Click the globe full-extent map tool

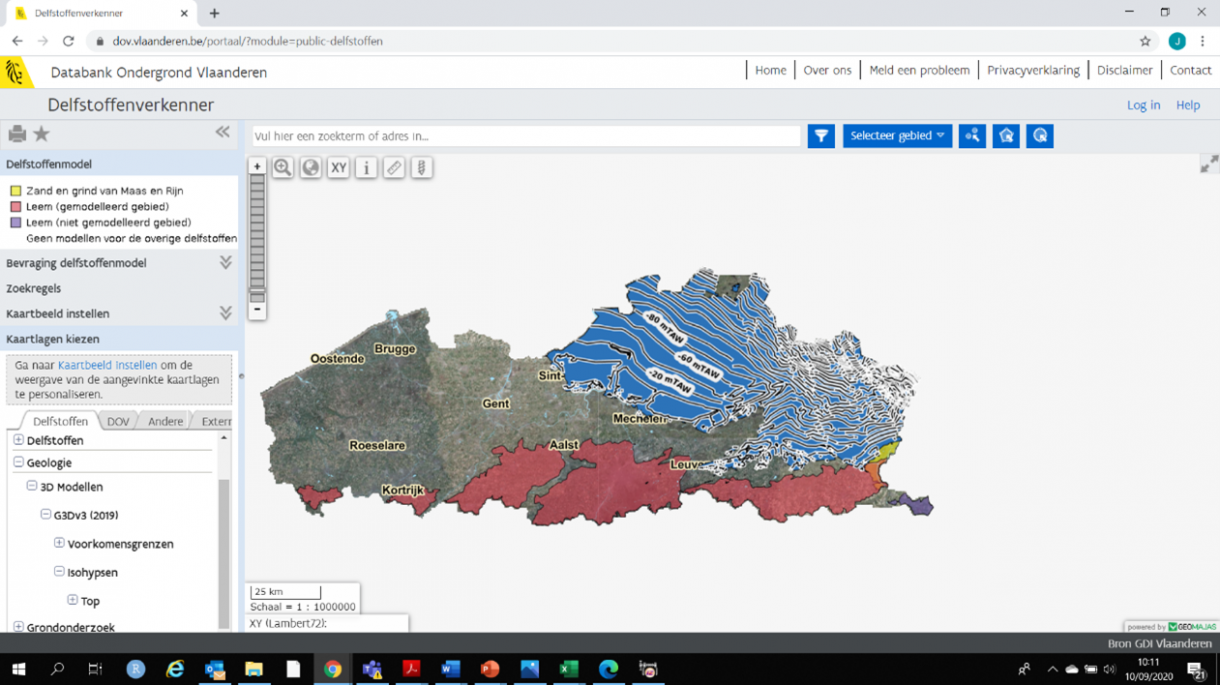[311, 168]
